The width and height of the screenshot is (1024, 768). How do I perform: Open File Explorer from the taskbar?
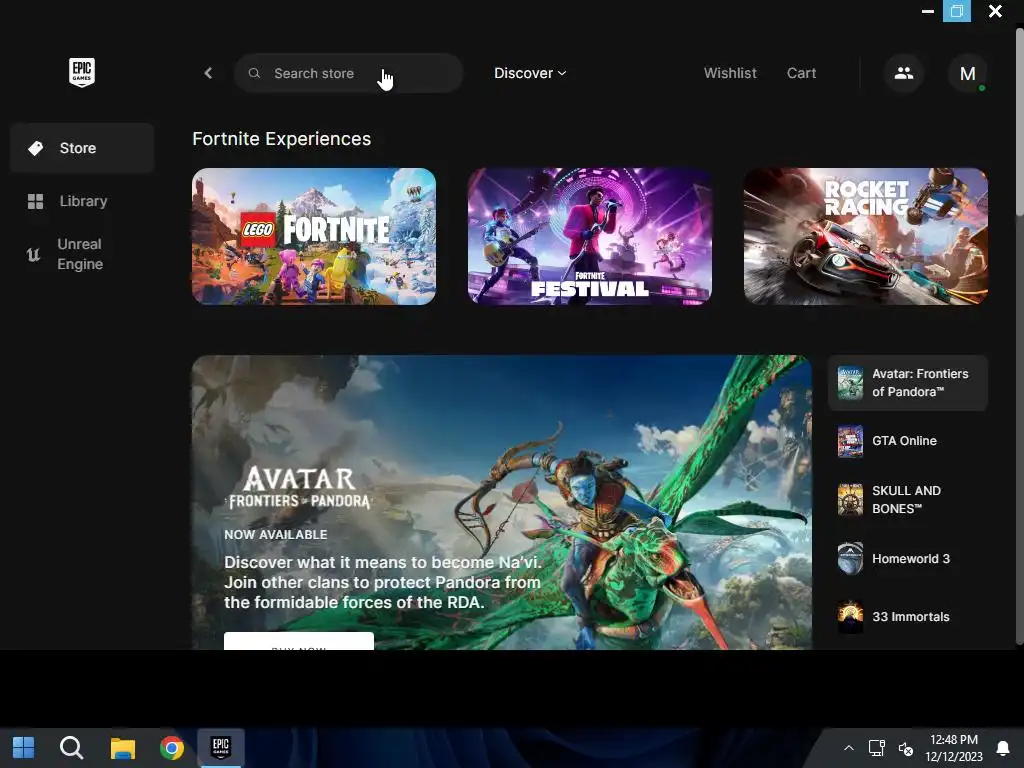coord(122,748)
